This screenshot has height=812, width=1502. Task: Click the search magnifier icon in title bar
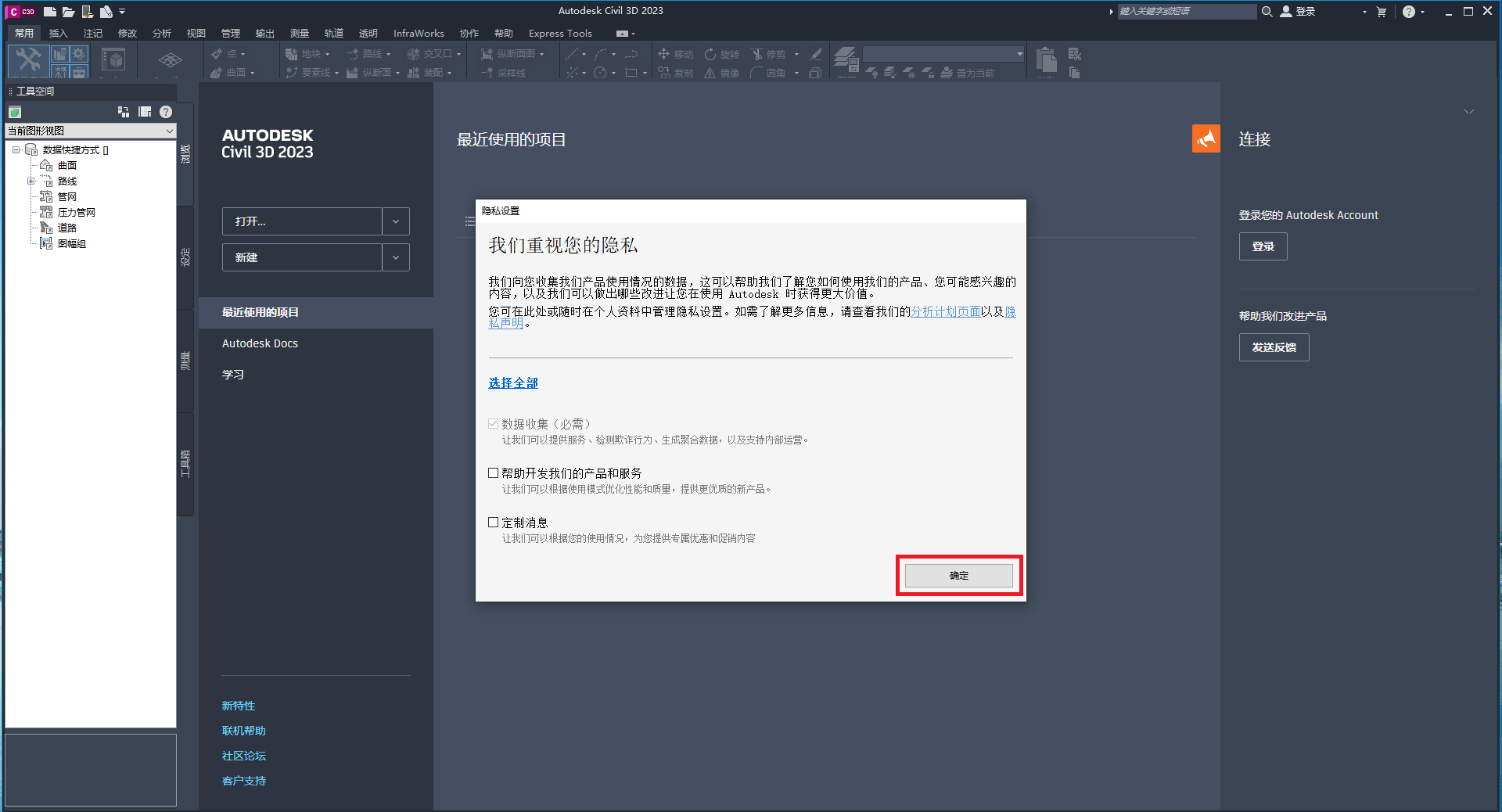1267,11
